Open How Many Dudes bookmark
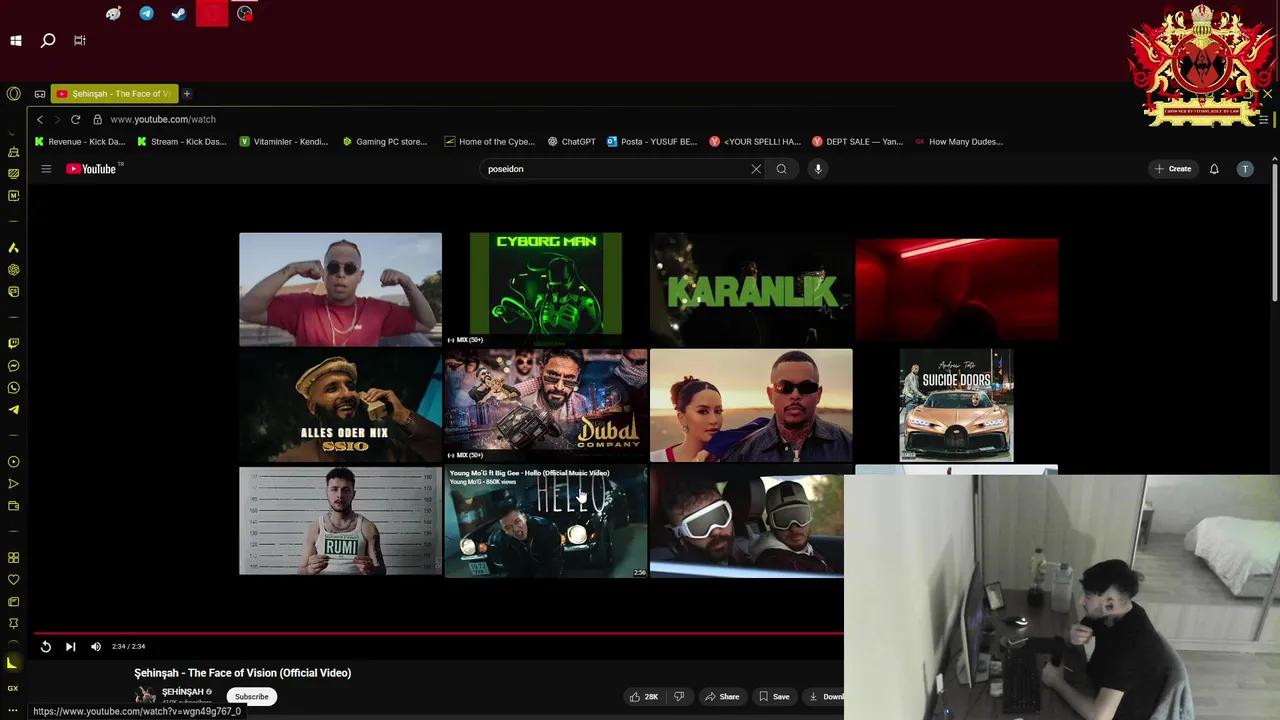Viewport: 1280px width, 720px height. click(x=958, y=142)
